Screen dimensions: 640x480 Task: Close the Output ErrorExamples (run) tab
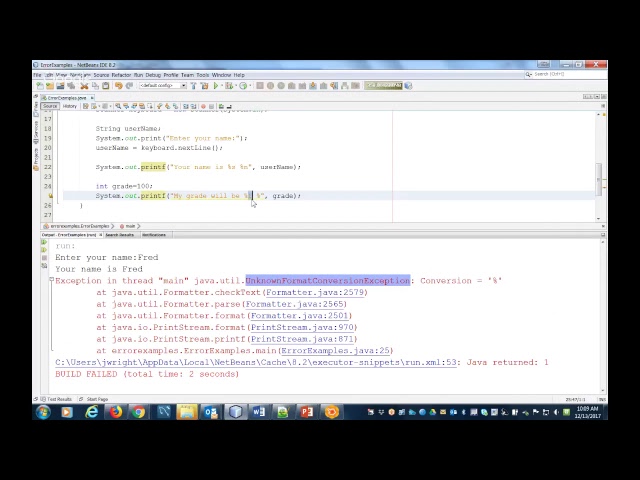(100, 235)
